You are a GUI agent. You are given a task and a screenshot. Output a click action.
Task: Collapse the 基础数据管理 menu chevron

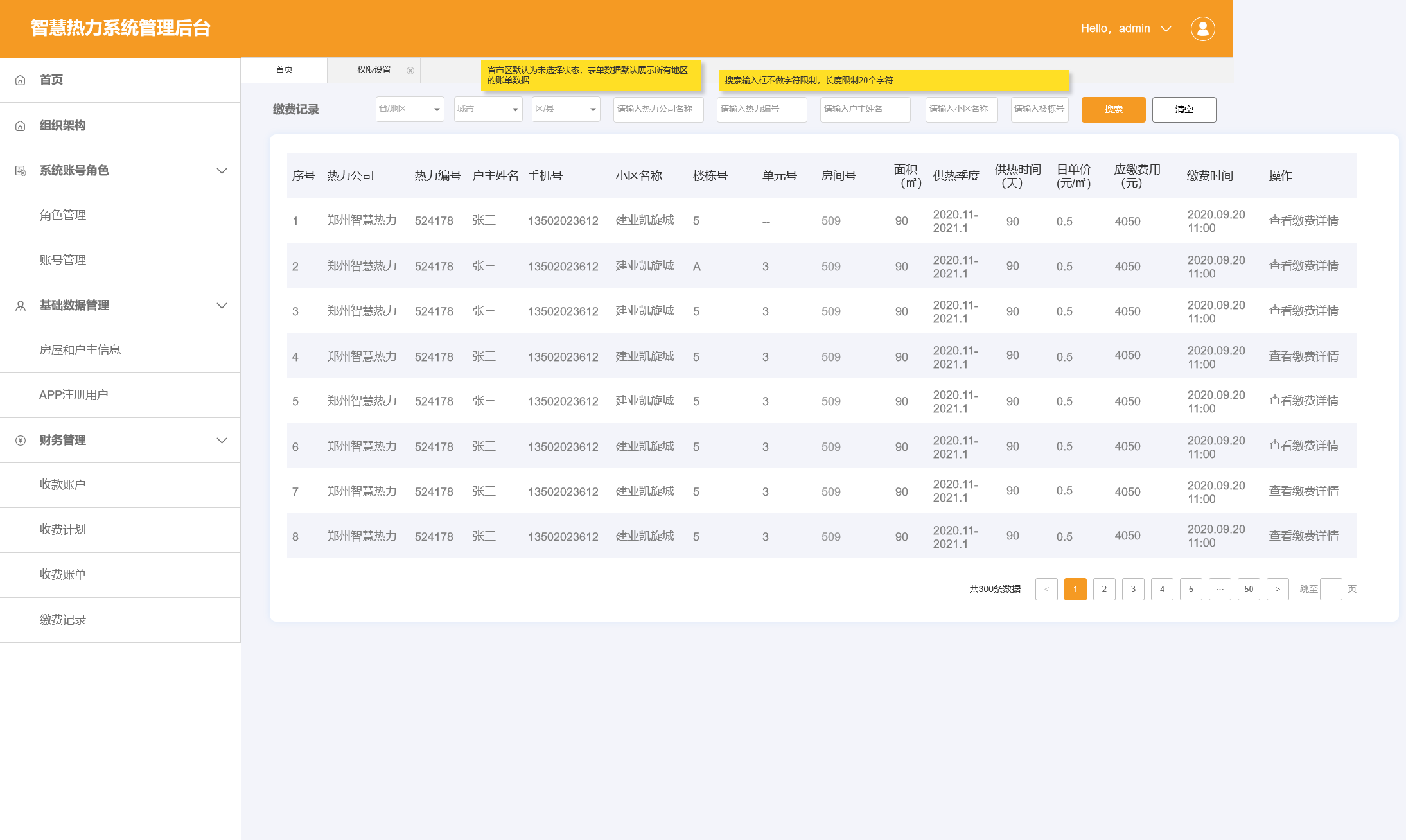tap(222, 306)
